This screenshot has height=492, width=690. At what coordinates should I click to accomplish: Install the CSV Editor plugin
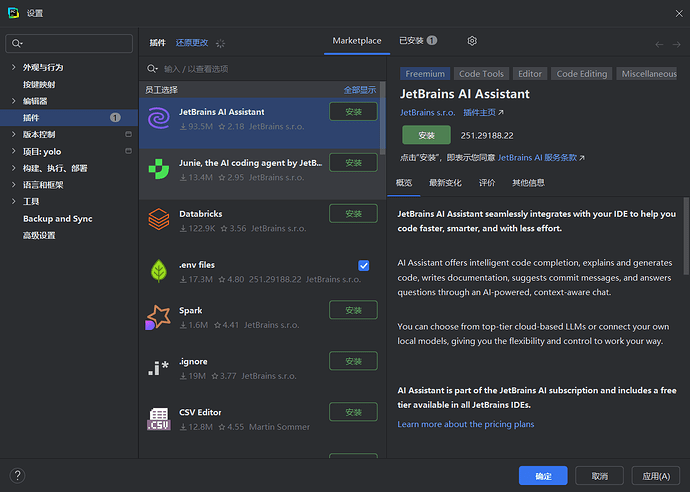353,412
